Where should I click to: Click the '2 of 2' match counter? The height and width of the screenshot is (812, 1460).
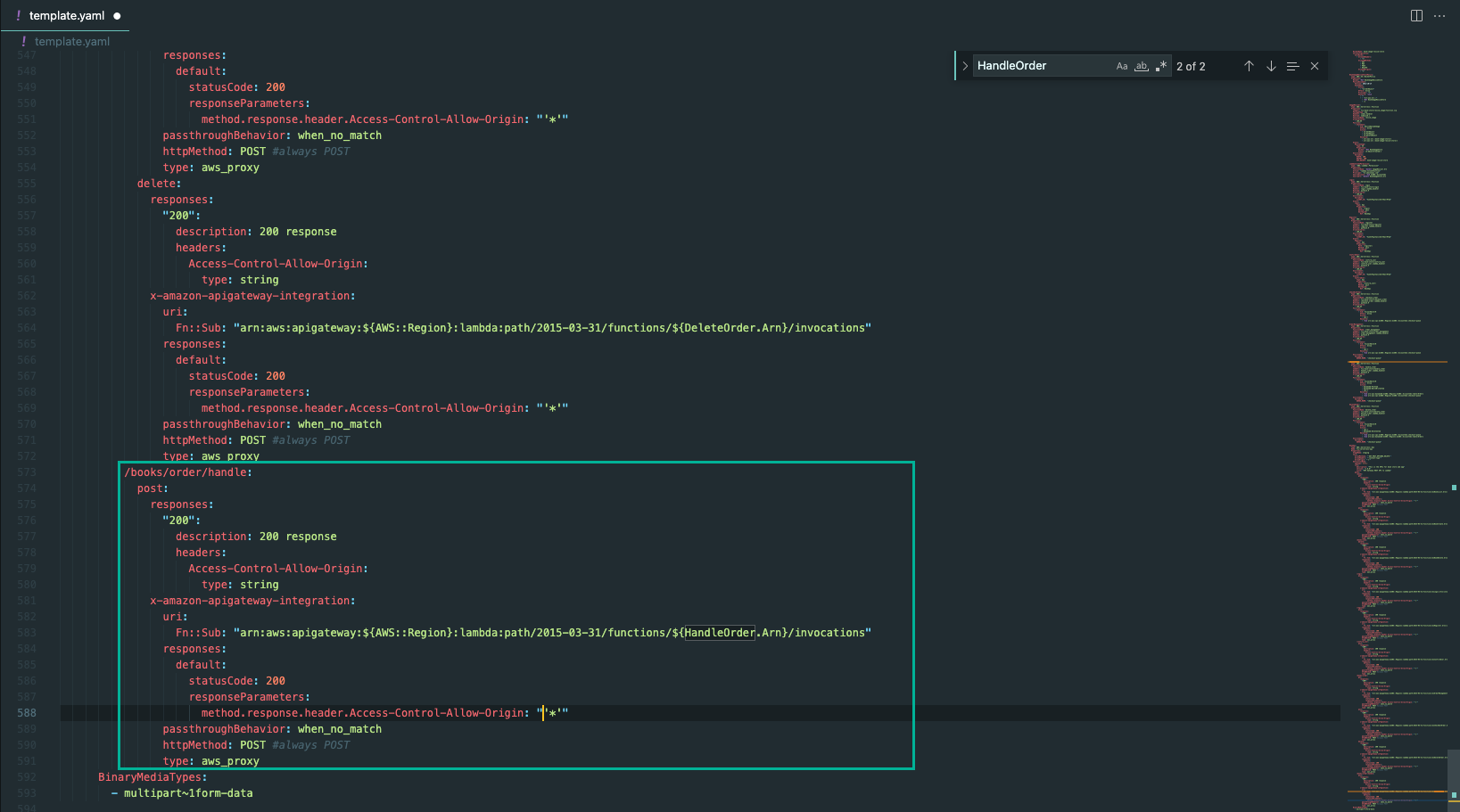coord(1191,66)
